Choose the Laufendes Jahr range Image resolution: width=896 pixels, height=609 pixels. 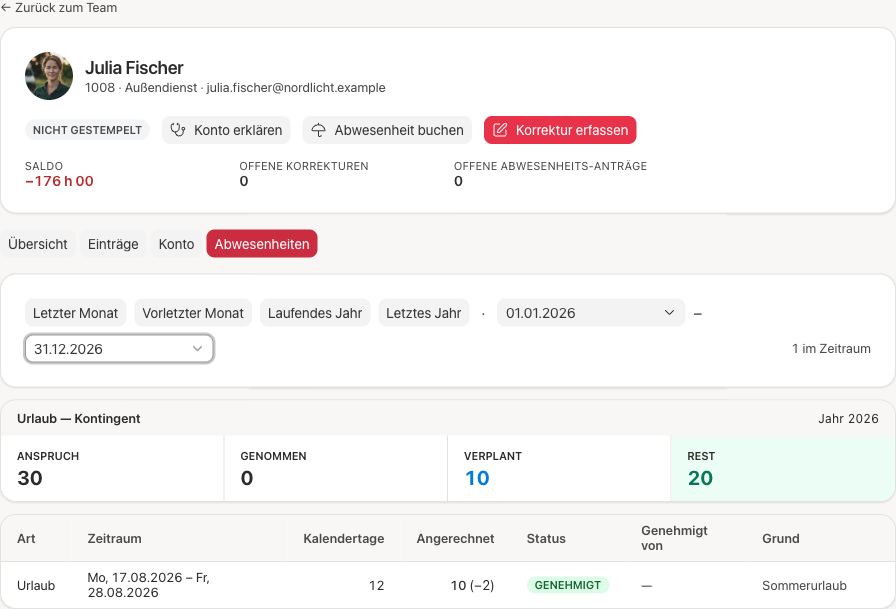[315, 313]
